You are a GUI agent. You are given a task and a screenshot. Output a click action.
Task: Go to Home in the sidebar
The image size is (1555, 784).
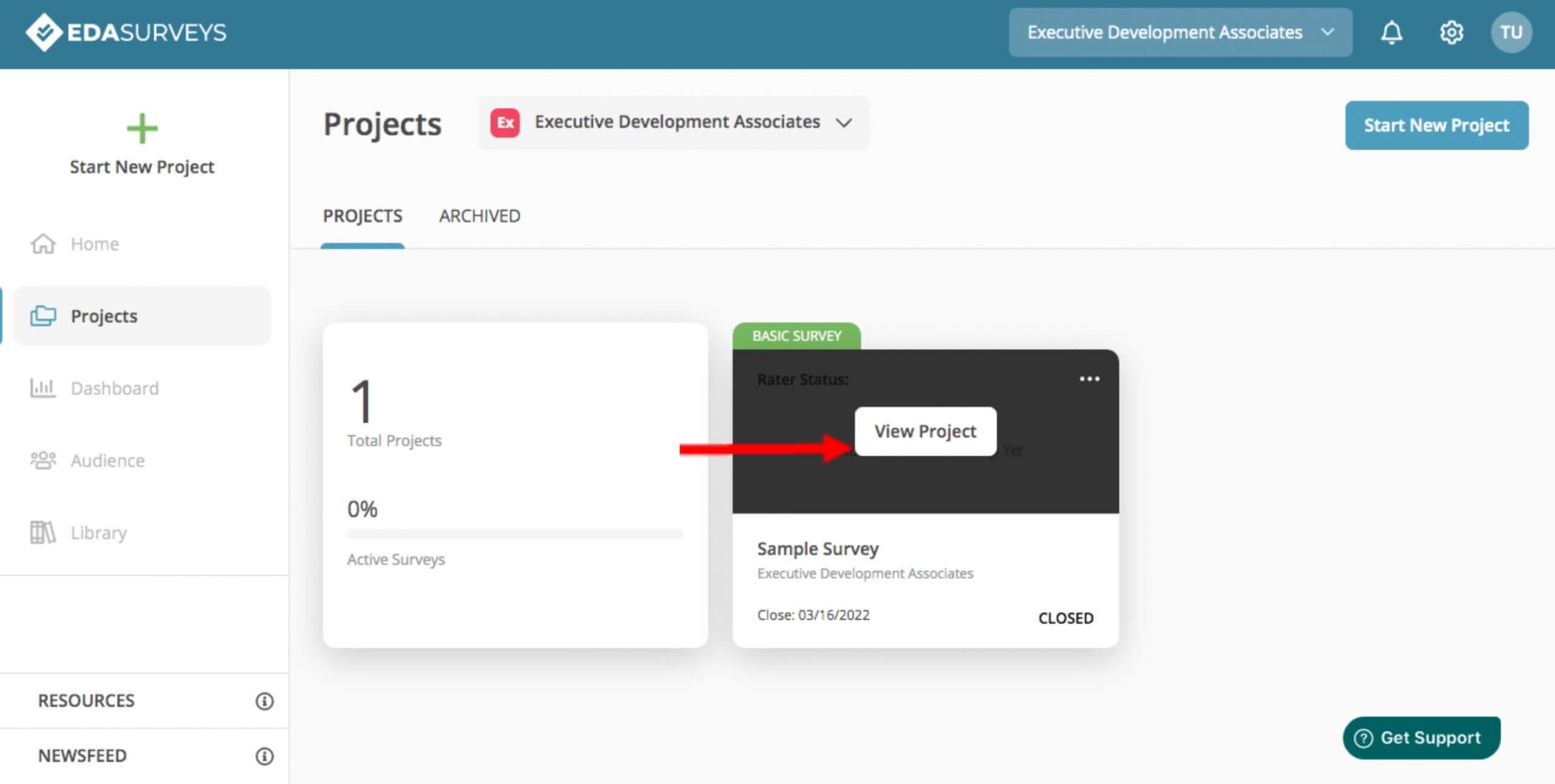point(142,244)
